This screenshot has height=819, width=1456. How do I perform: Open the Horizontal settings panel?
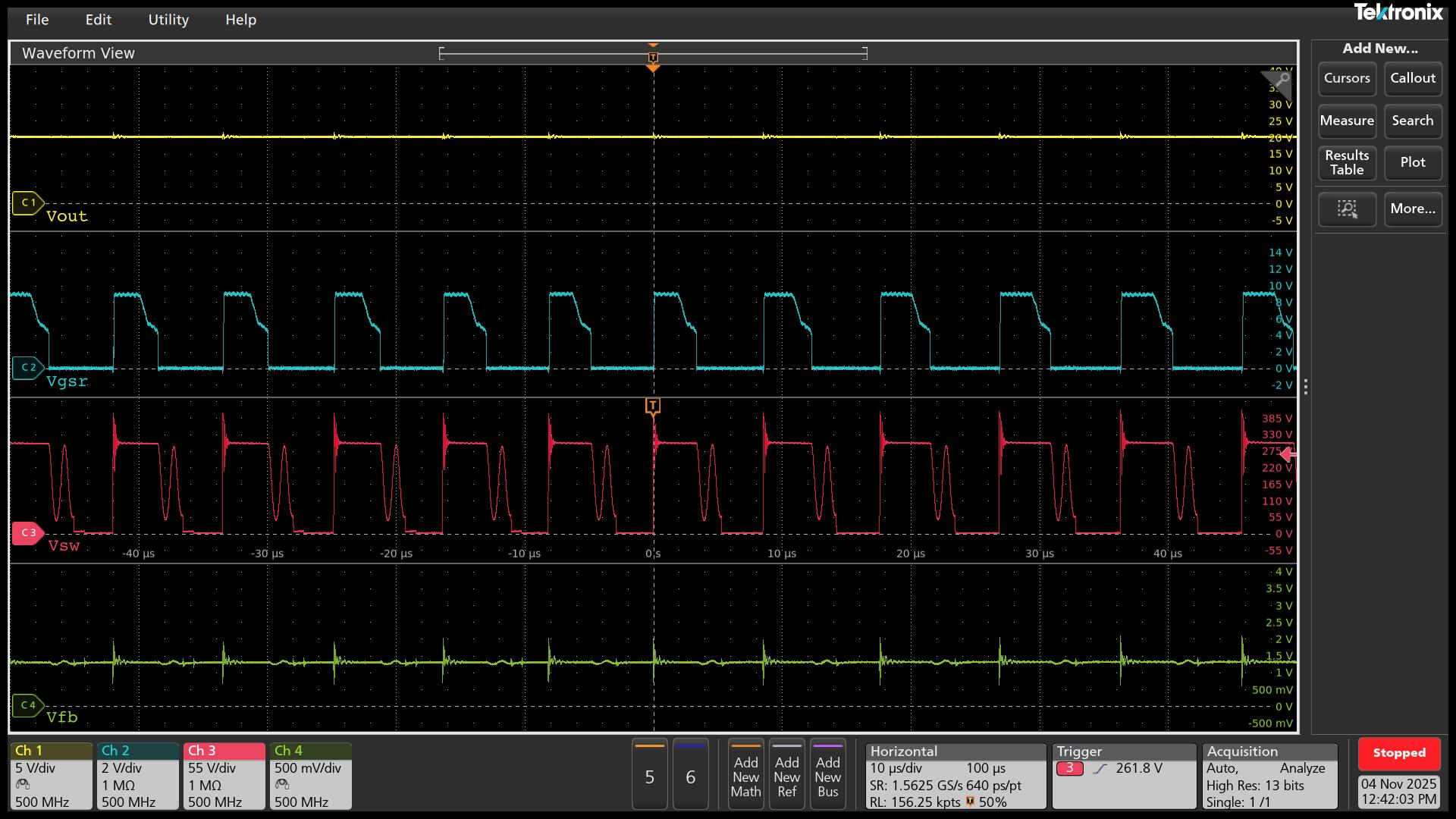[955, 776]
